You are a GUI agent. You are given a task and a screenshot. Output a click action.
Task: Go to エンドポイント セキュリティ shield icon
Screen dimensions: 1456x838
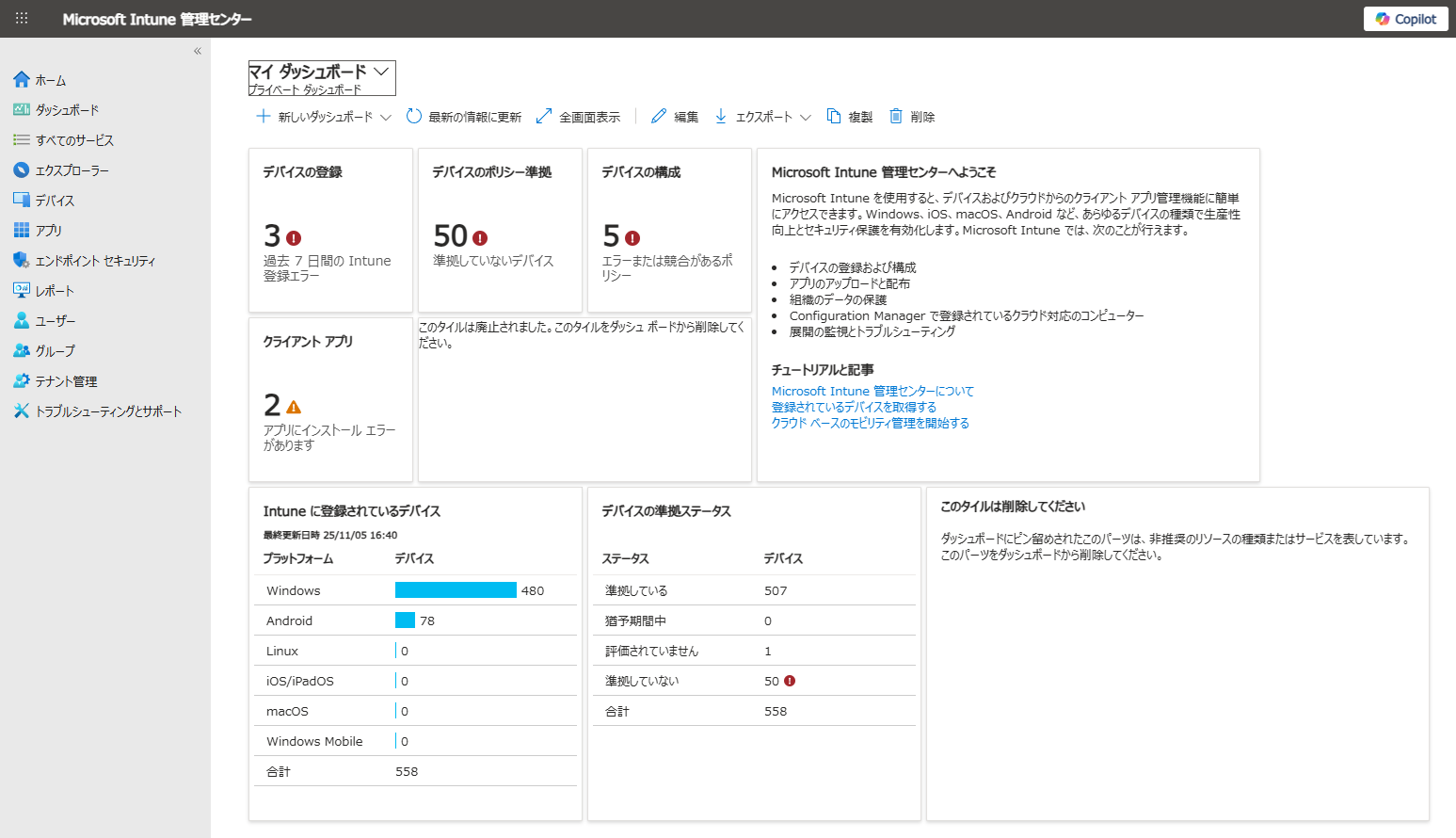(x=22, y=261)
